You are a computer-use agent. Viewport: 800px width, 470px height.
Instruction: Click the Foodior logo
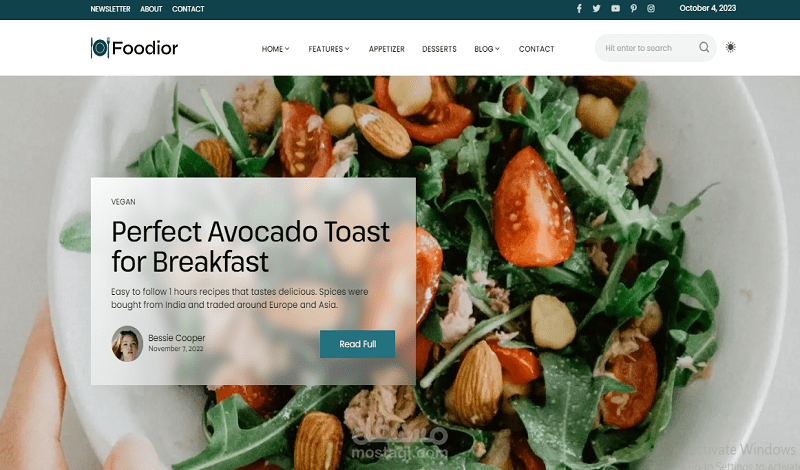pos(134,48)
